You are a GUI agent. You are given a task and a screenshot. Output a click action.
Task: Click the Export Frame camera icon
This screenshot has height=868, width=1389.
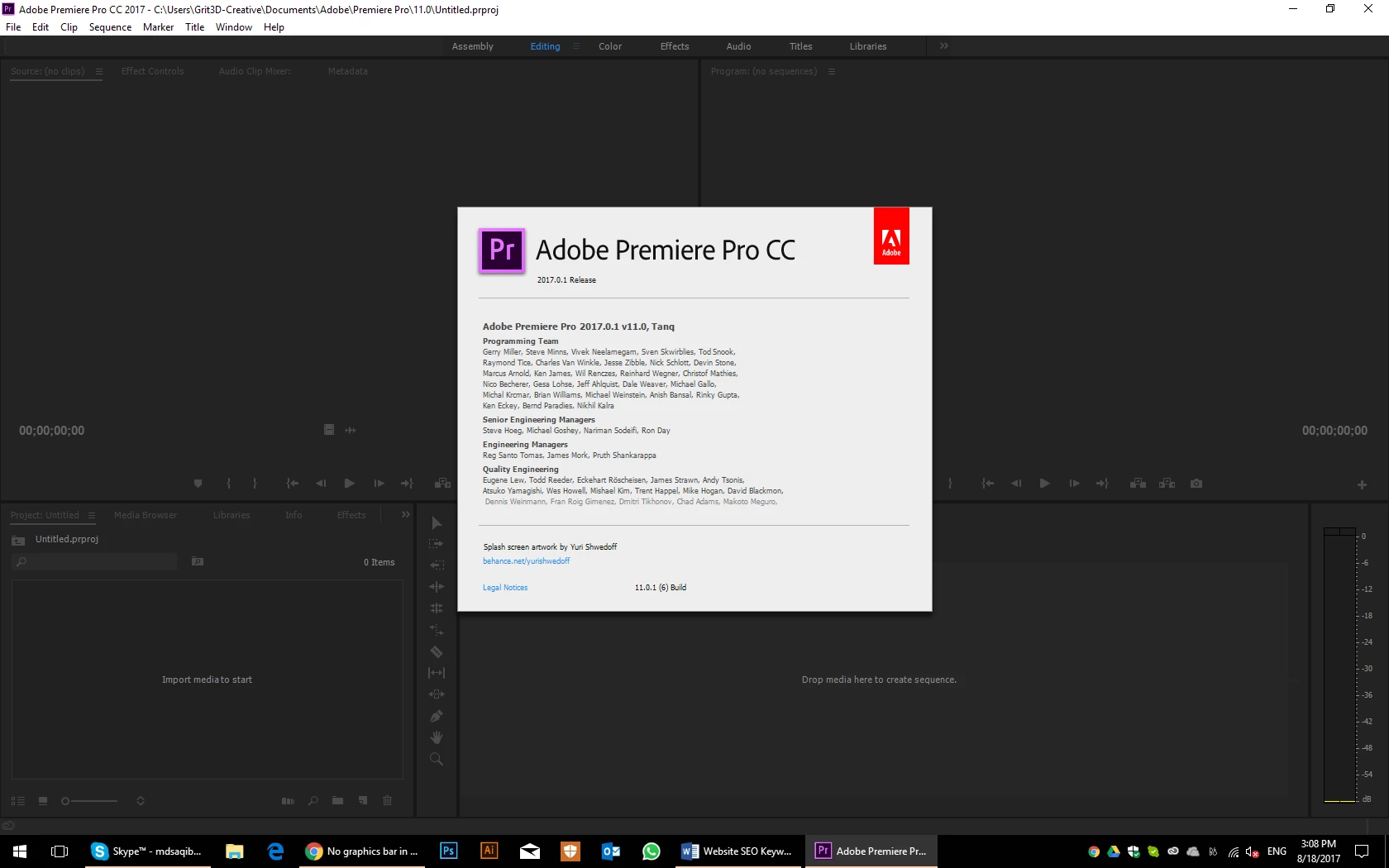click(1196, 484)
